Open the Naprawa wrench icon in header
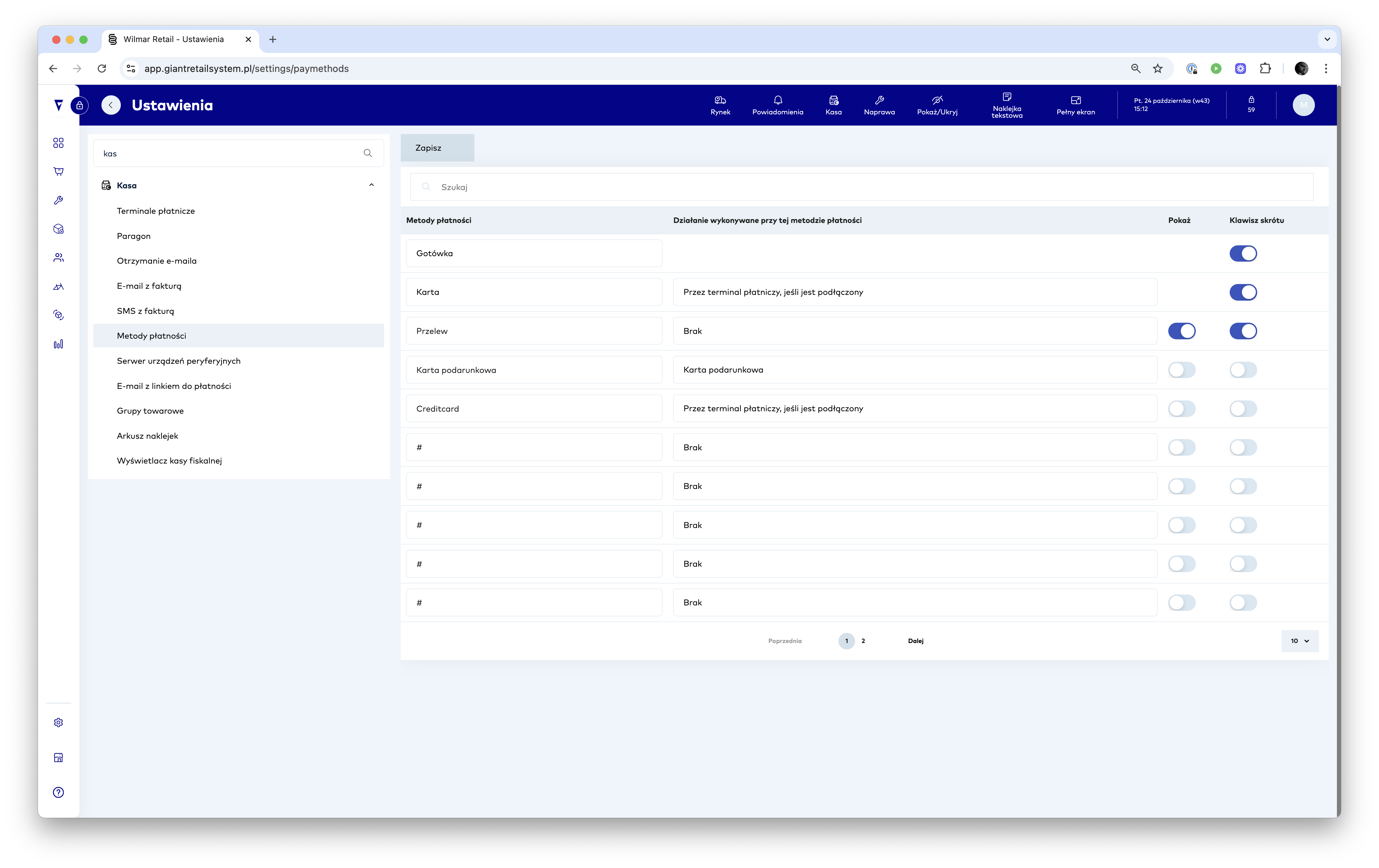Image resolution: width=1379 pixels, height=868 pixels. pos(879,100)
